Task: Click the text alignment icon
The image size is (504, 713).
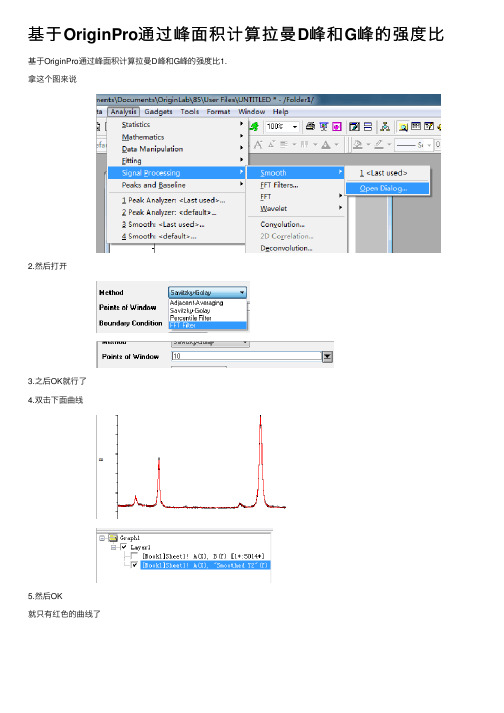Action: 284,145
